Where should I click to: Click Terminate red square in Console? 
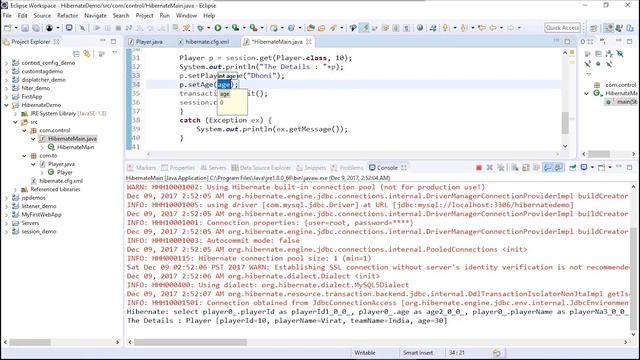[479, 168]
